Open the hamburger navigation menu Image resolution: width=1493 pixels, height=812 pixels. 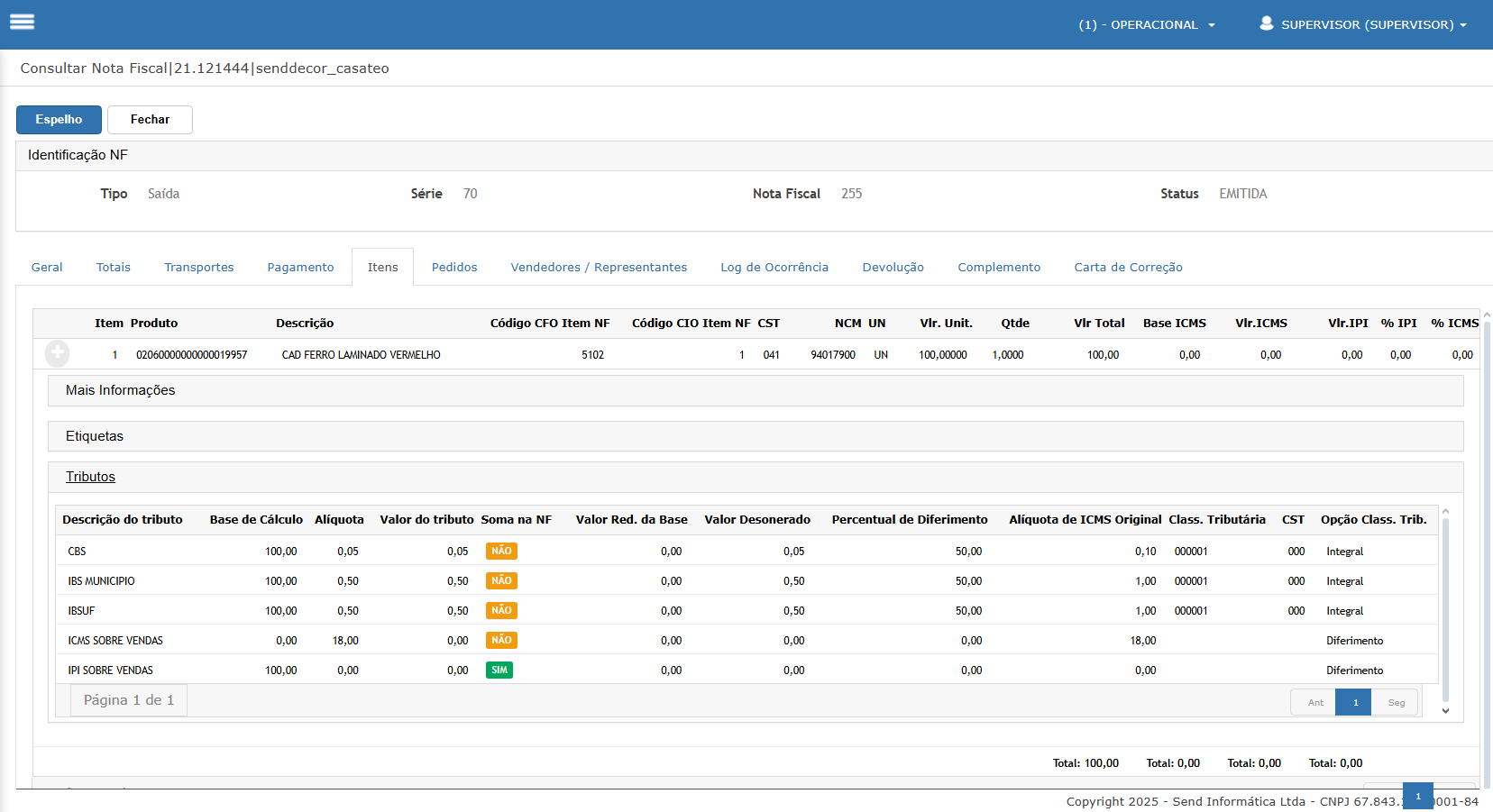point(23,23)
